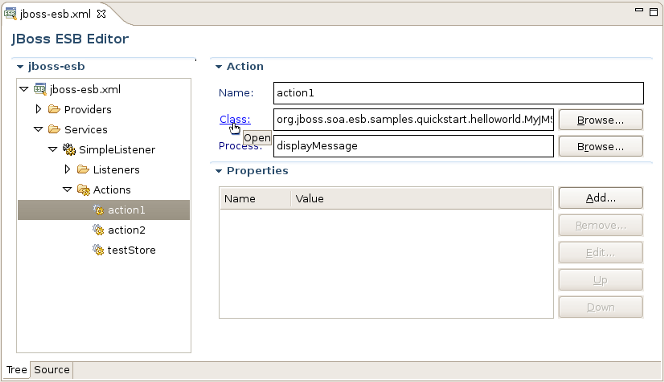664x382 pixels.
Task: Select the 'Services' tree label
Action: [x=86, y=130]
